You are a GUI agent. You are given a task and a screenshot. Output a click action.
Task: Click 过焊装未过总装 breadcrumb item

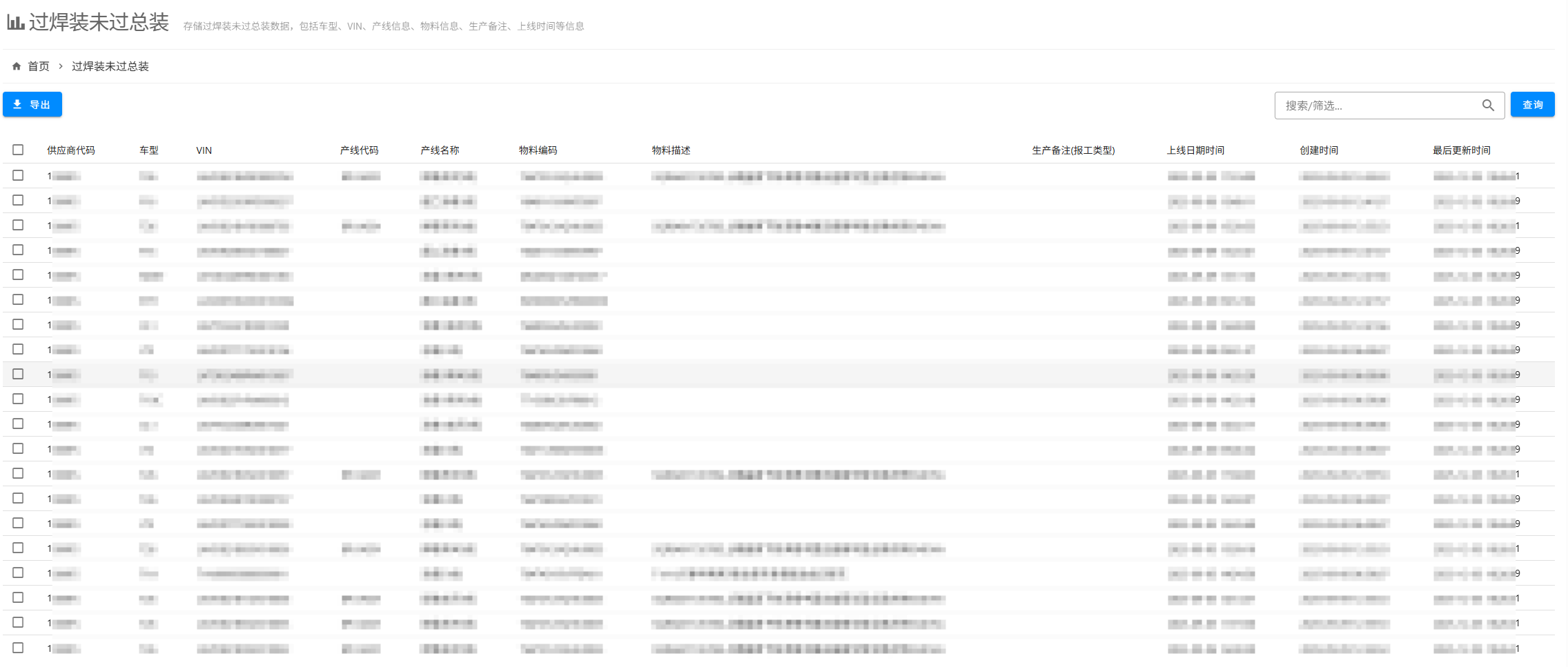click(x=110, y=66)
